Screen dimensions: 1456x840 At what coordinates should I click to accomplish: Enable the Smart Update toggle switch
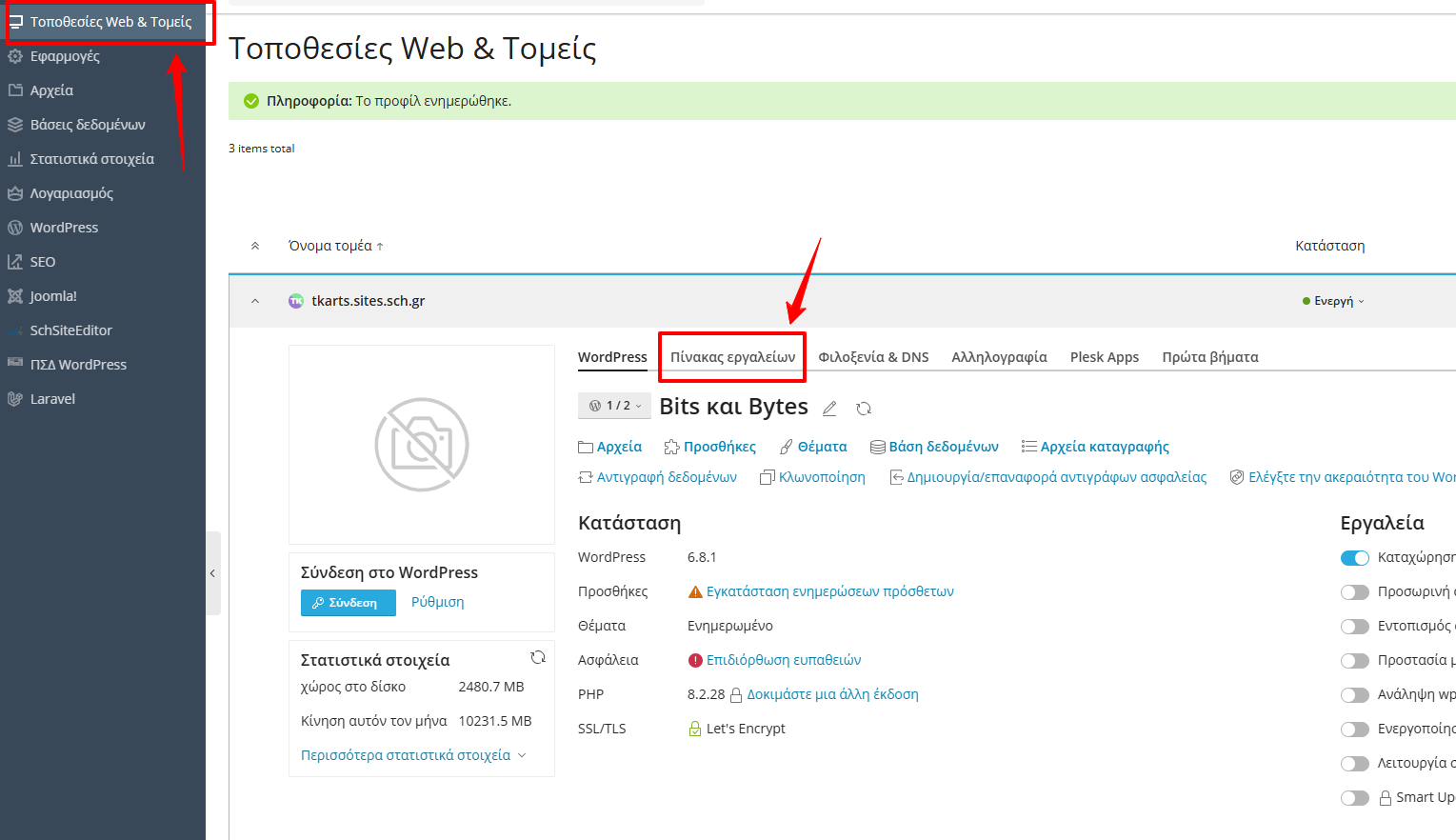(x=1355, y=798)
